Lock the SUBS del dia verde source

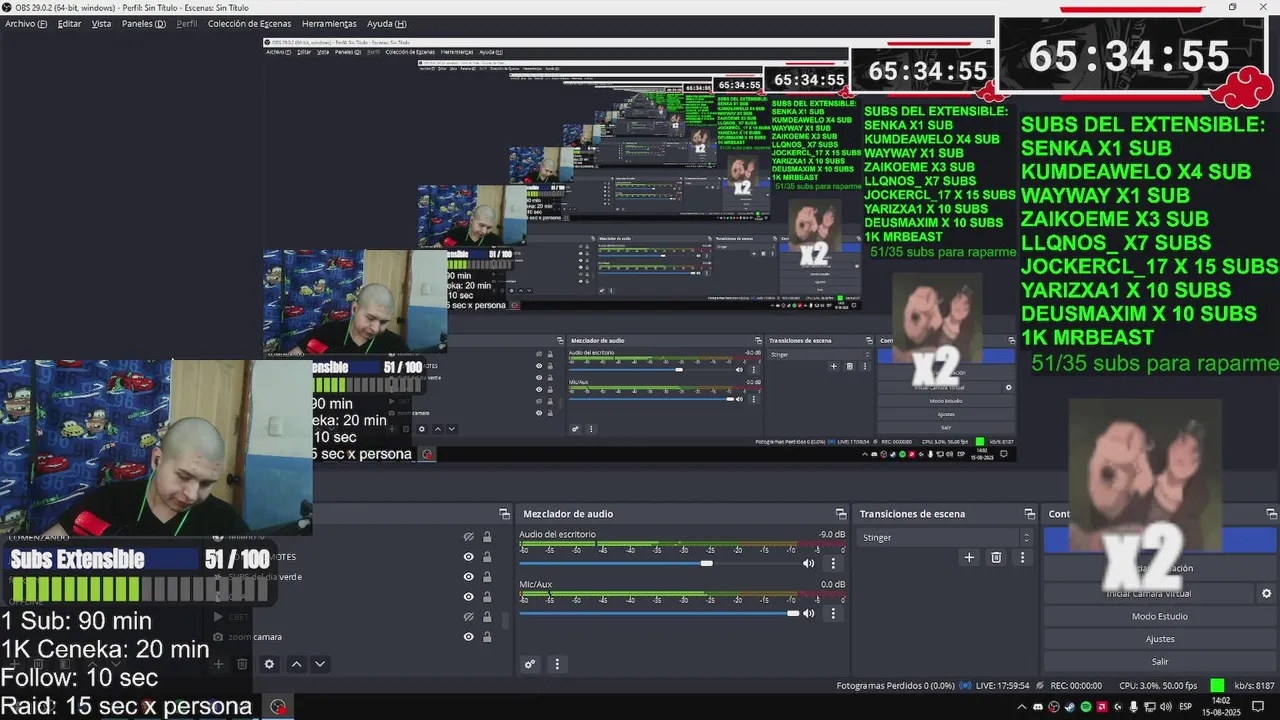pos(487,577)
